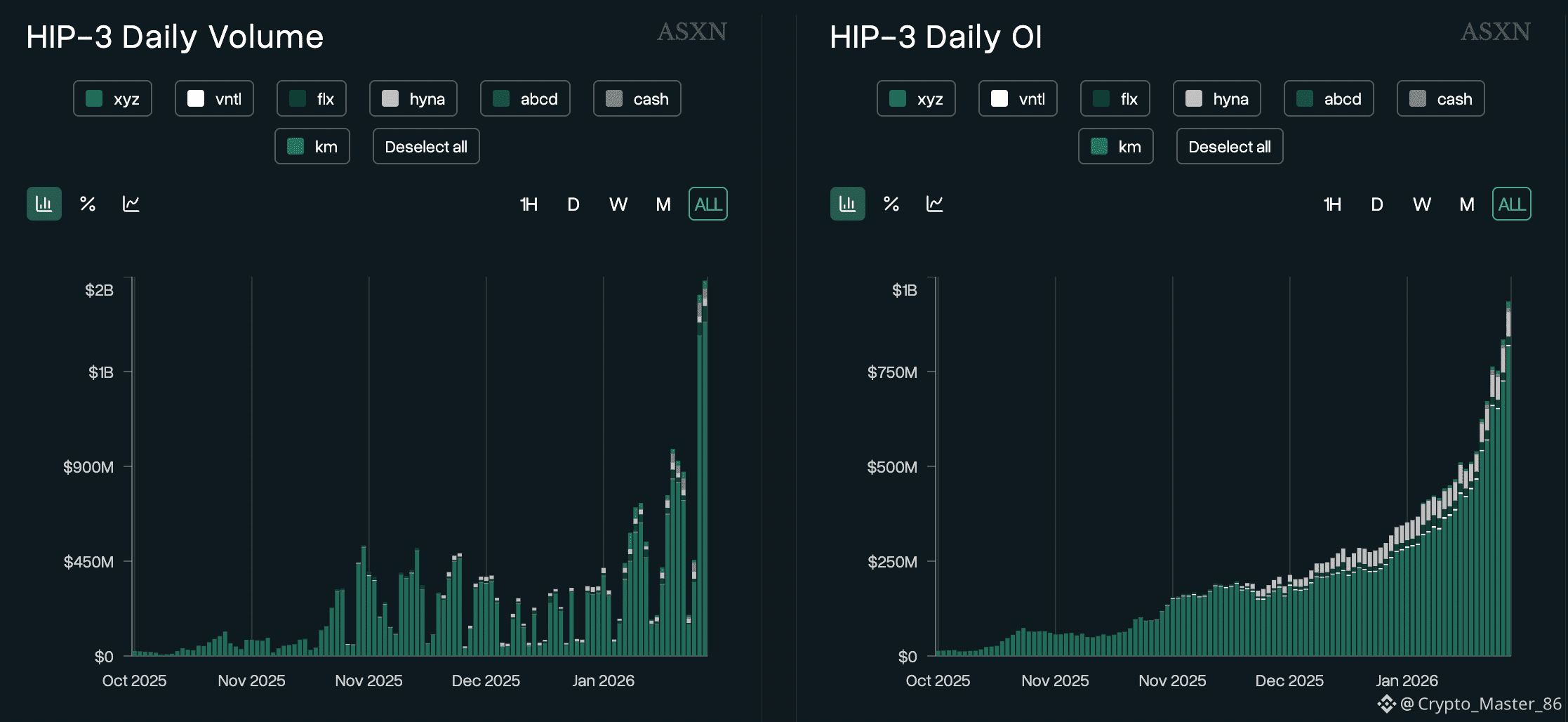Click Deselect all under Daily Volume
Viewport: 1568px width, 722px height.
(x=426, y=146)
